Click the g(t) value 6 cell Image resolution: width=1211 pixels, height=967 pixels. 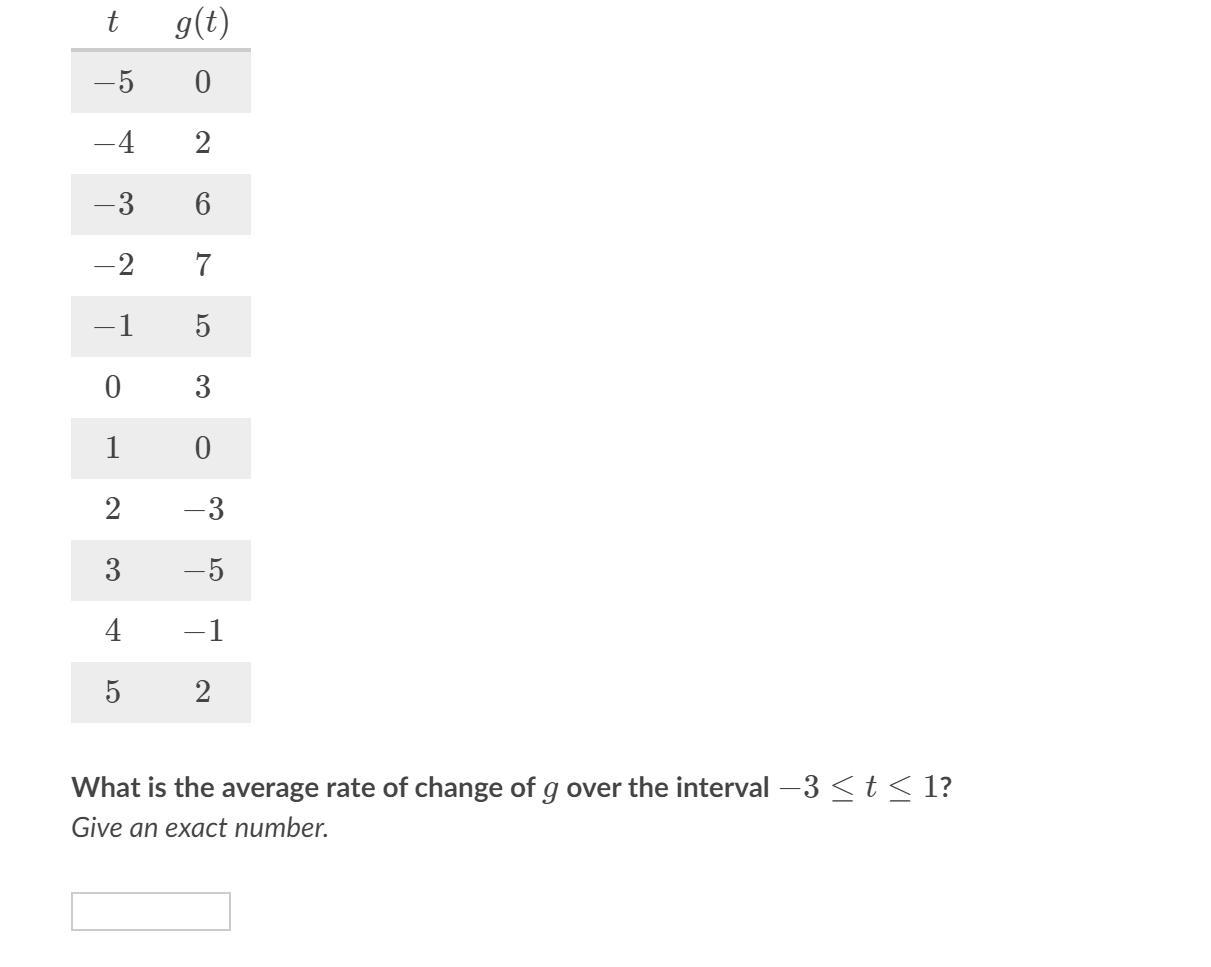(202, 204)
